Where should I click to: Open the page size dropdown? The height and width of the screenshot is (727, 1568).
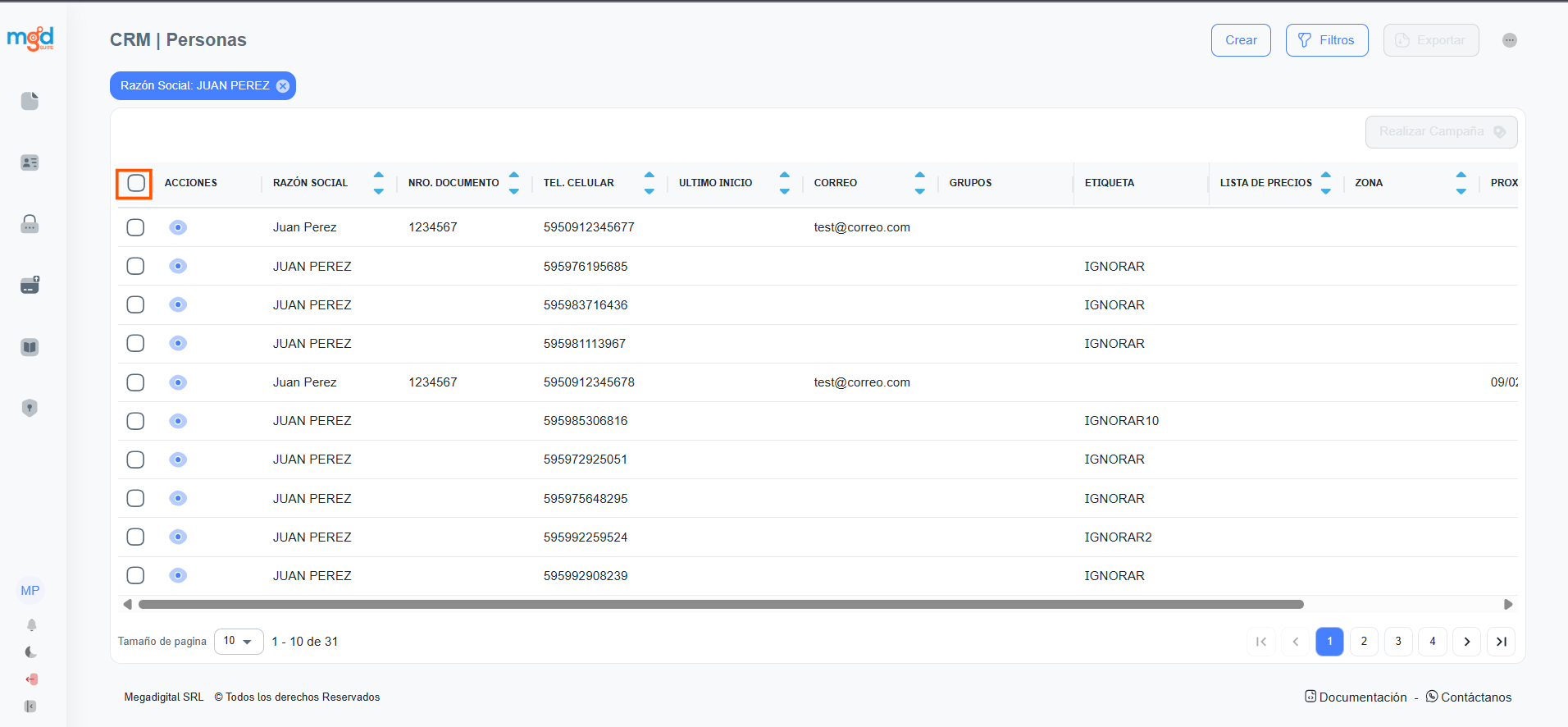tap(239, 641)
